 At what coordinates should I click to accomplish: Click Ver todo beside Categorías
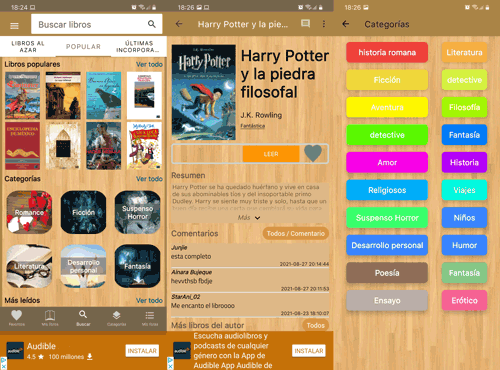pos(149,179)
